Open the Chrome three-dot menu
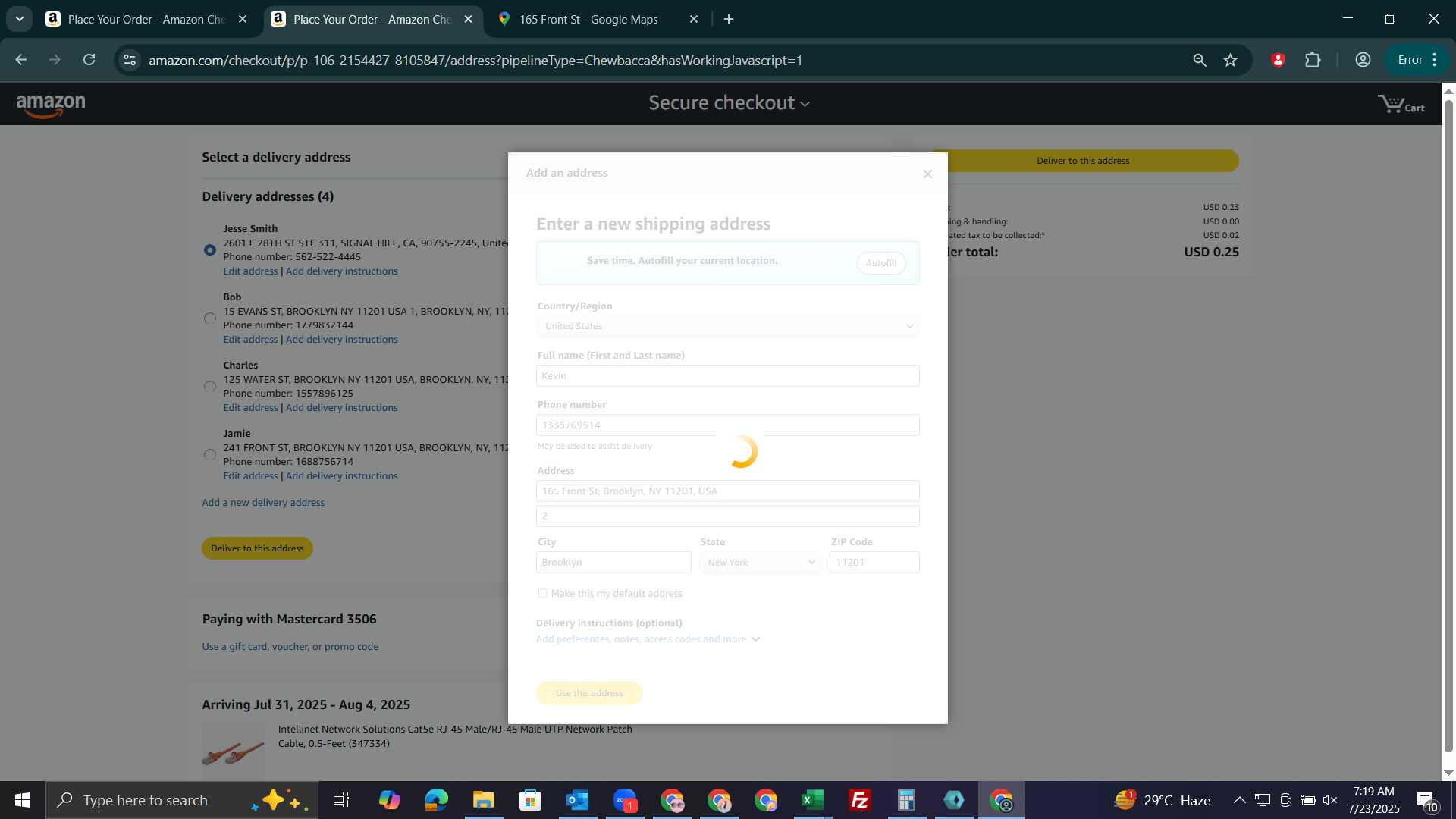 click(1434, 60)
